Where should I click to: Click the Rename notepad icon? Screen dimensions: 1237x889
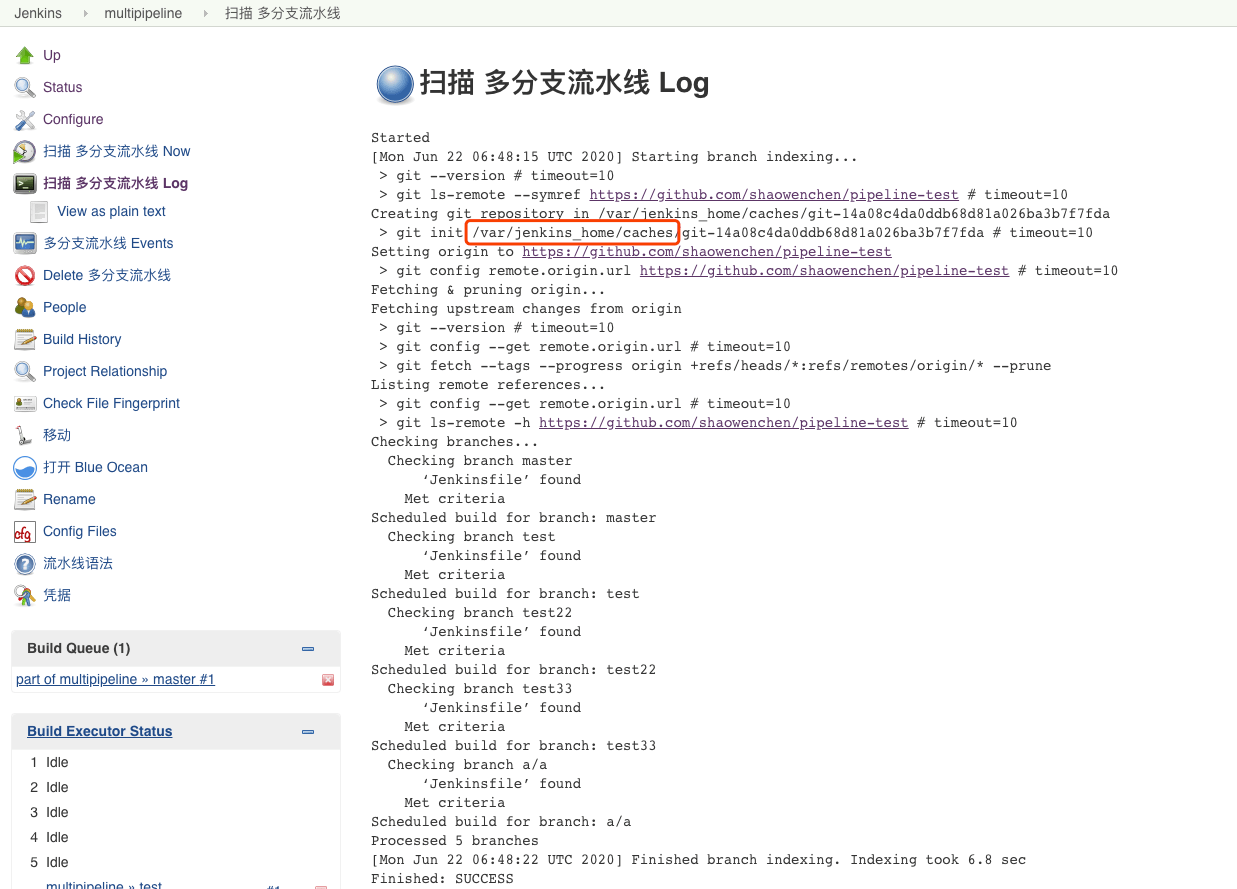click(25, 499)
